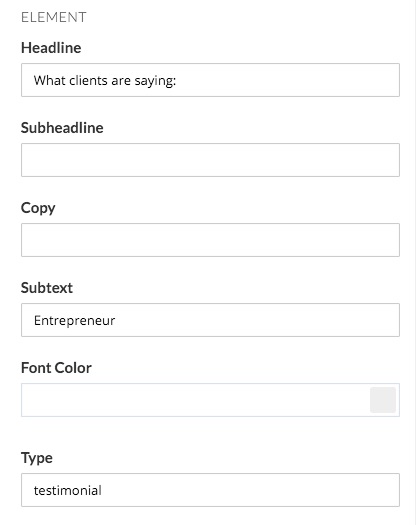Focus the empty Subheadline input box
The image size is (416, 525).
[x=210, y=160]
